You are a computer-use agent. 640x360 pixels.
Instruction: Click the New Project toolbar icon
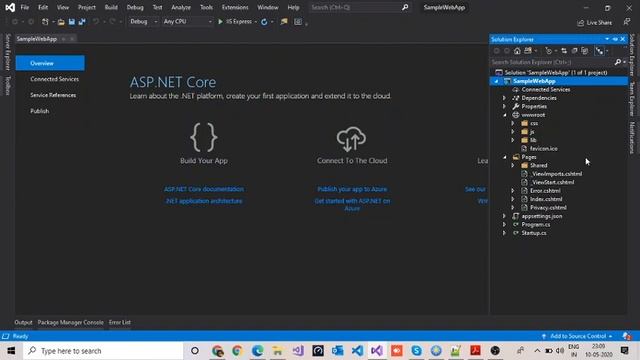[45, 22]
